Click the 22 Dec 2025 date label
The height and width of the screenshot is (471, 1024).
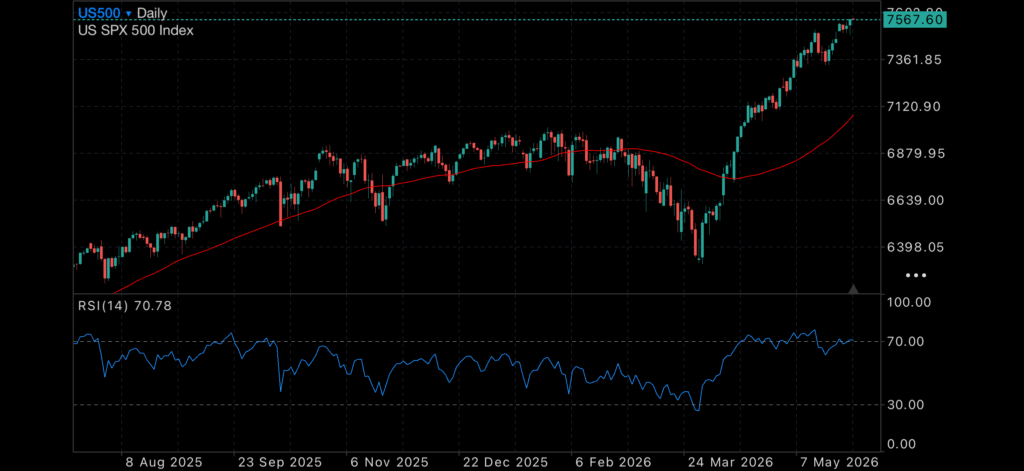[505, 463]
